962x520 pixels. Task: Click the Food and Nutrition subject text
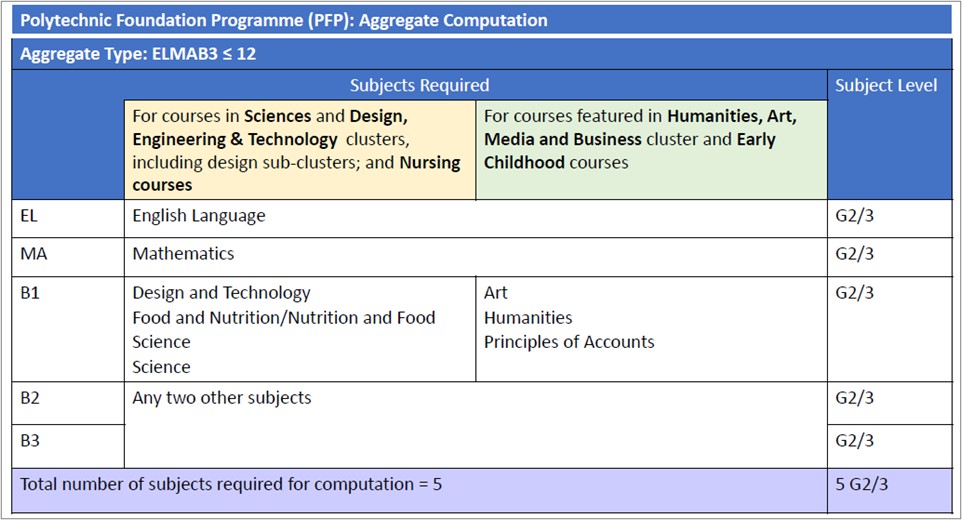point(284,318)
